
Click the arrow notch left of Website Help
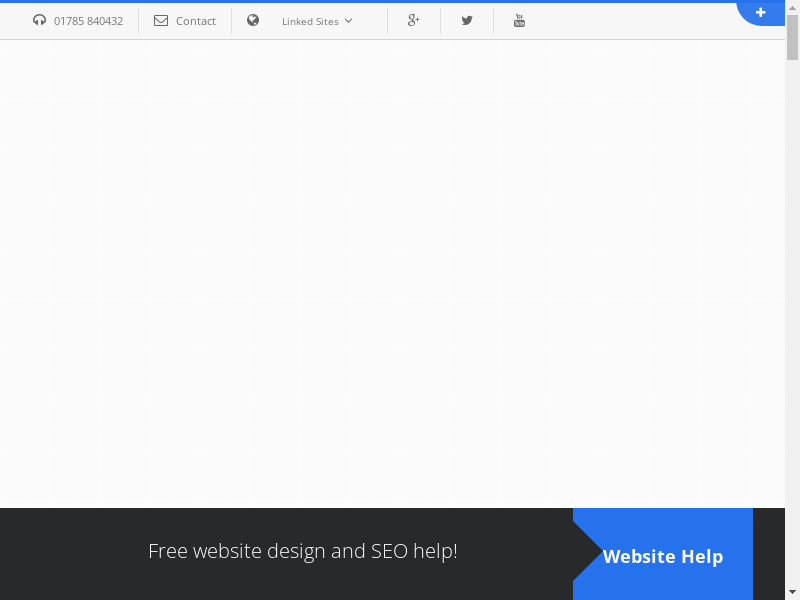click(586, 556)
